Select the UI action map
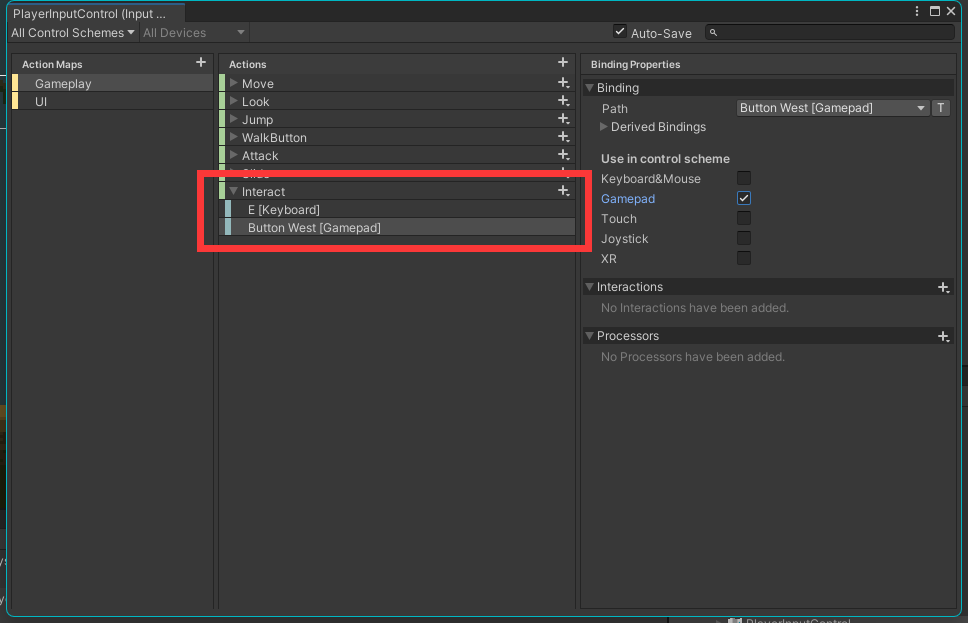Image resolution: width=968 pixels, height=623 pixels. [x=113, y=101]
